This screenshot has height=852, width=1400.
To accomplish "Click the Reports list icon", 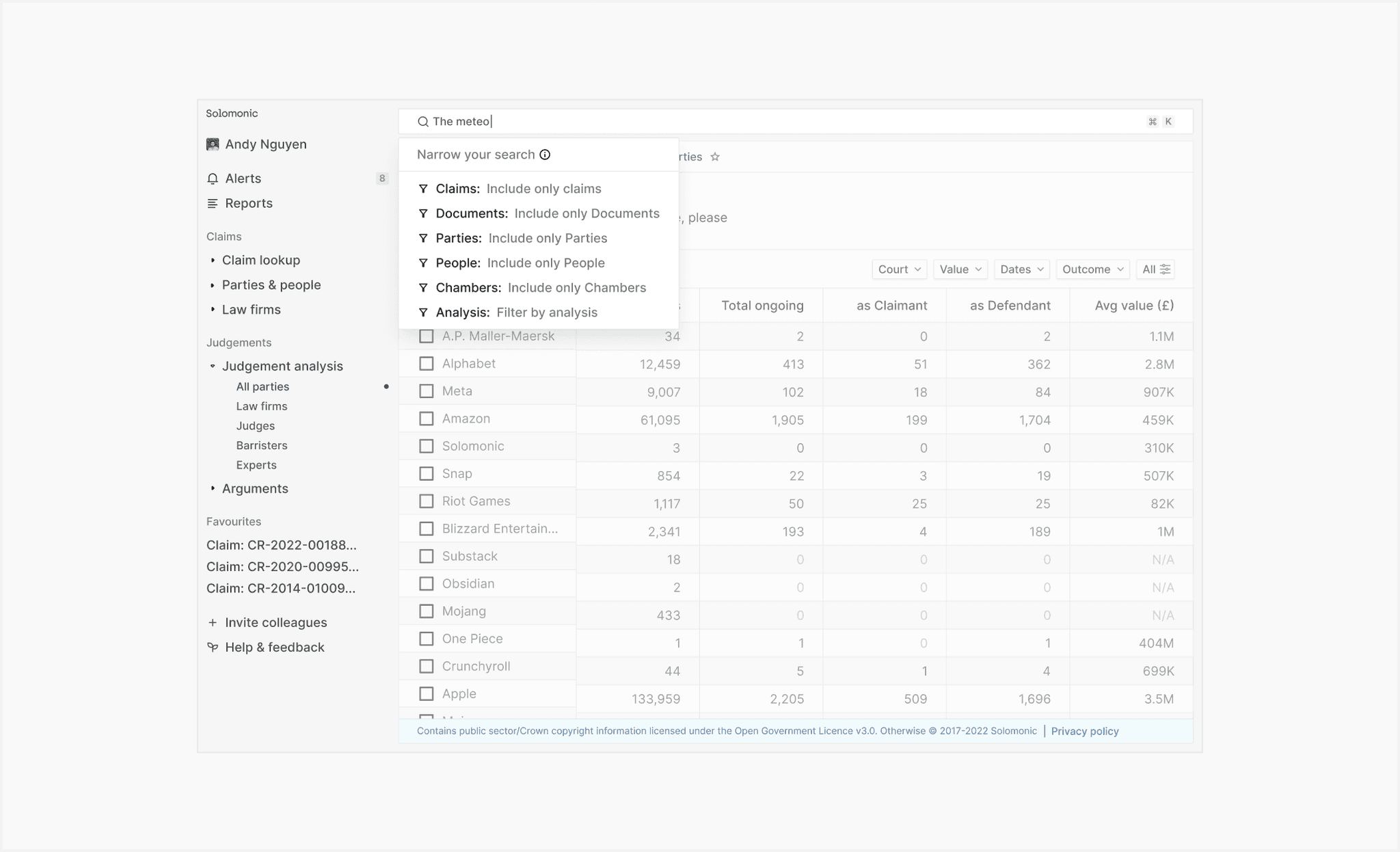I will click(x=213, y=203).
